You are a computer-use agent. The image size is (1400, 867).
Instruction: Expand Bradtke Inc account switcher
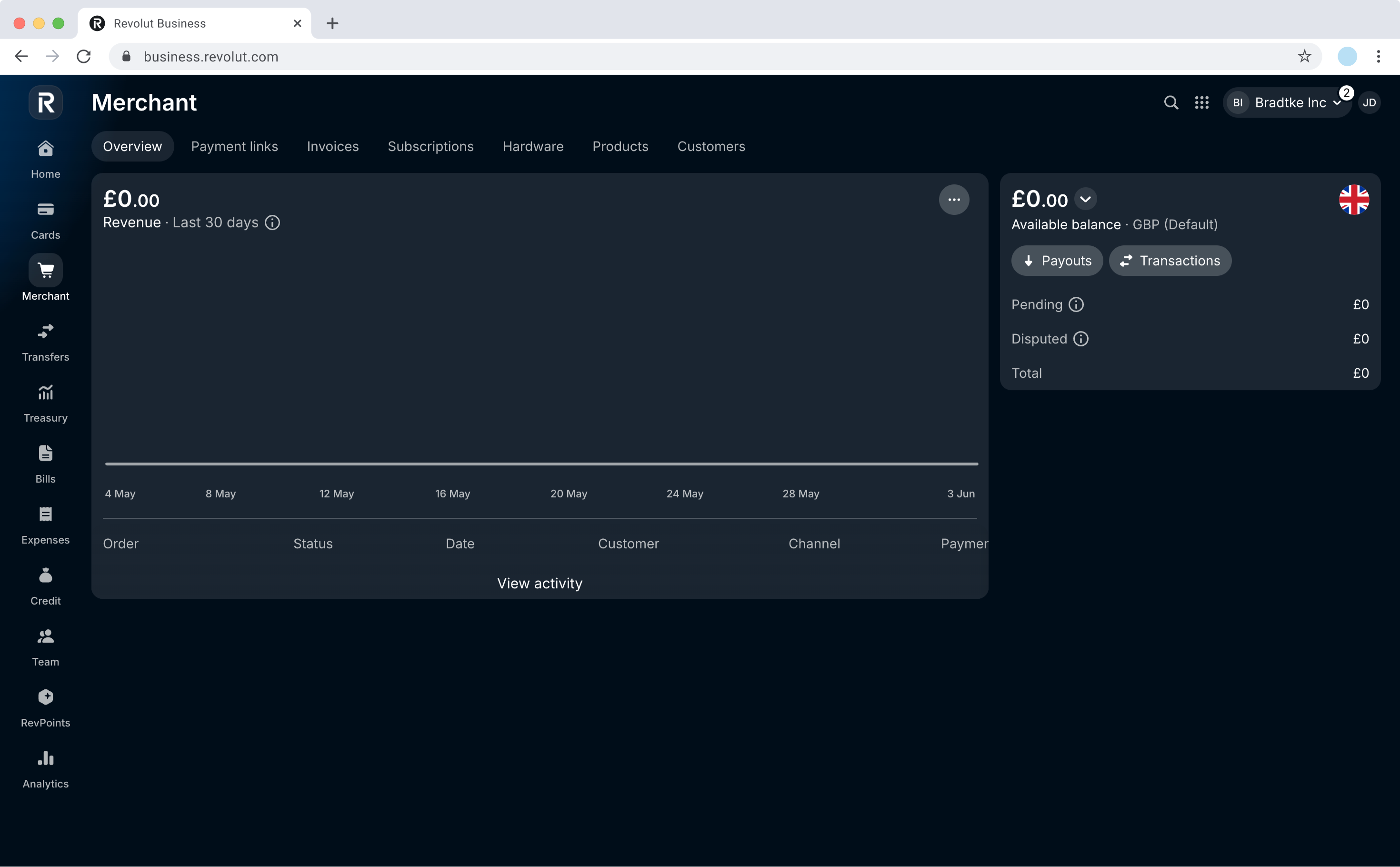tap(1287, 102)
